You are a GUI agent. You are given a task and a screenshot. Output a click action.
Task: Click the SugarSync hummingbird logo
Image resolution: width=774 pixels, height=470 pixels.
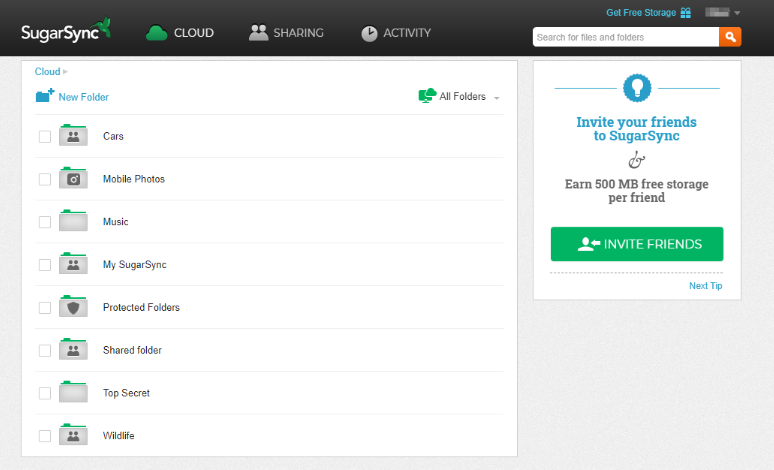(66, 31)
